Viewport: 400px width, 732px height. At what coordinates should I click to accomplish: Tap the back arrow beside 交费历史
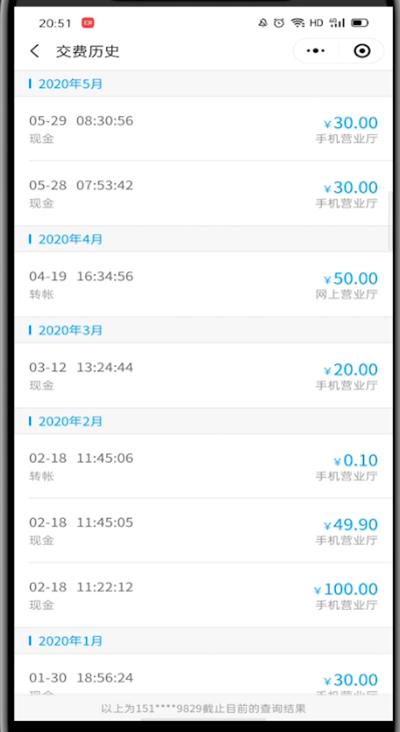35,51
